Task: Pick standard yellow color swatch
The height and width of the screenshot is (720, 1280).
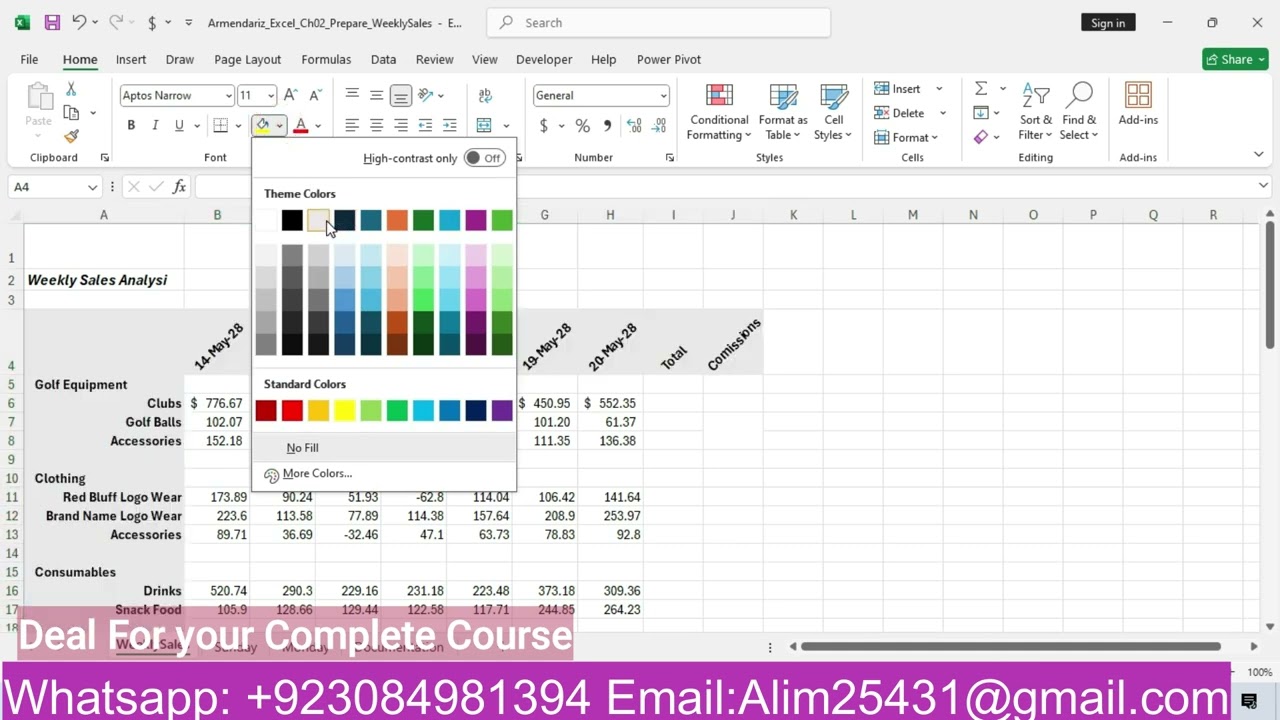Action: coord(344,410)
